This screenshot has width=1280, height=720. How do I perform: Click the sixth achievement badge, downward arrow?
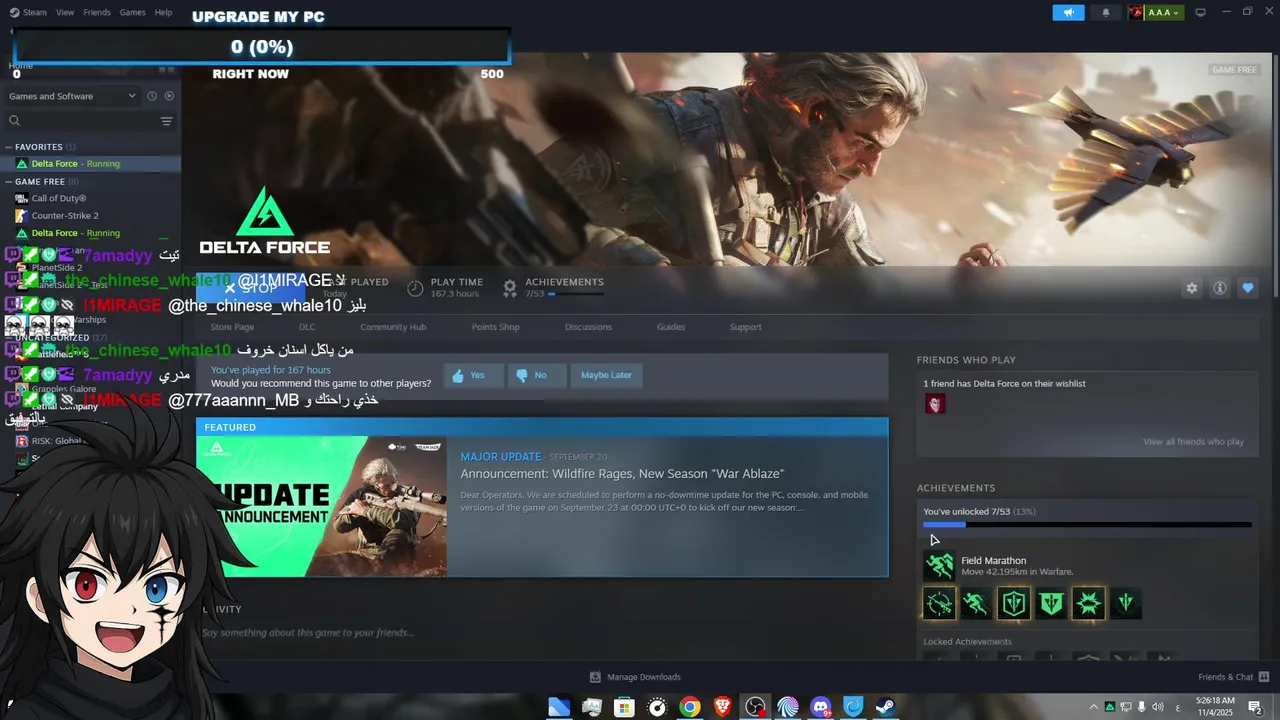pos(1126,603)
